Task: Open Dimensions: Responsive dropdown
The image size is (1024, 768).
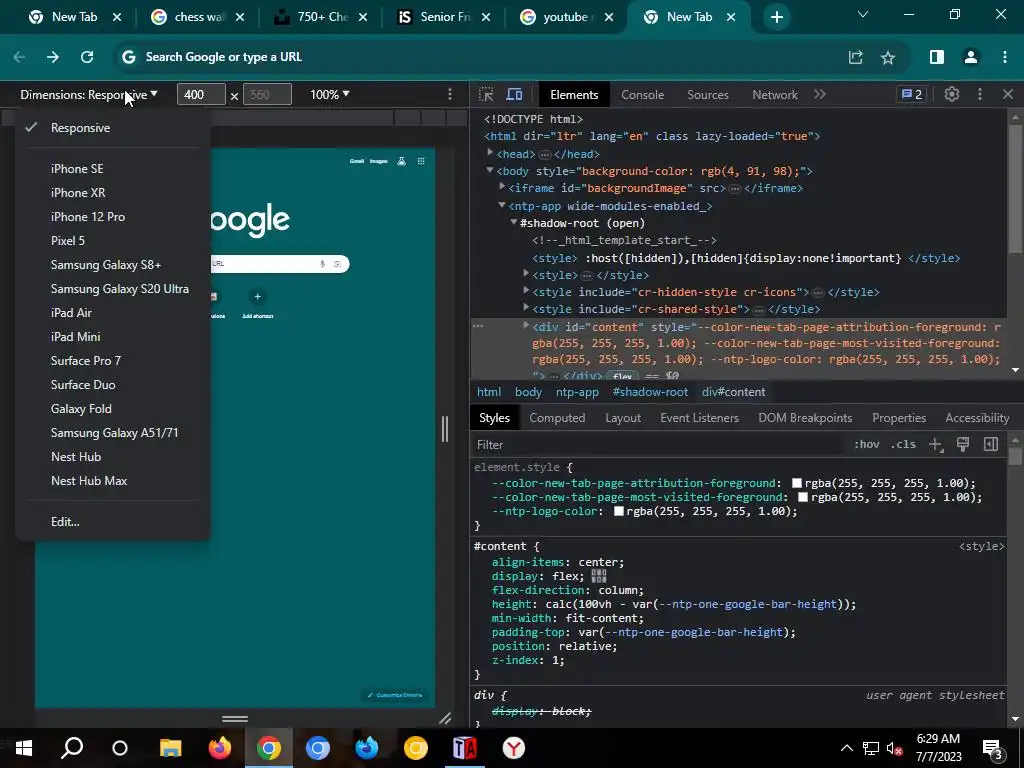Action: [89, 95]
